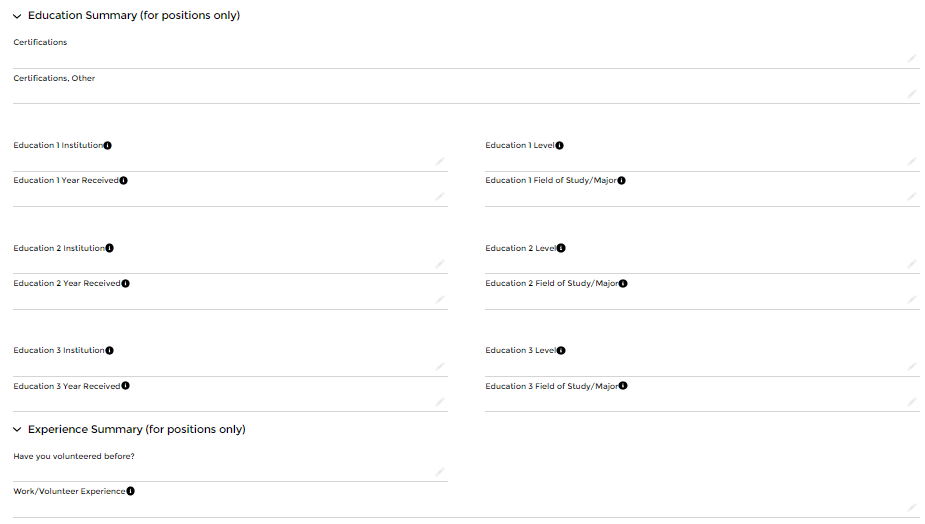Click pencil icon for Education 1 Field of Study/Major
The width and height of the screenshot is (925, 524).
point(912,197)
